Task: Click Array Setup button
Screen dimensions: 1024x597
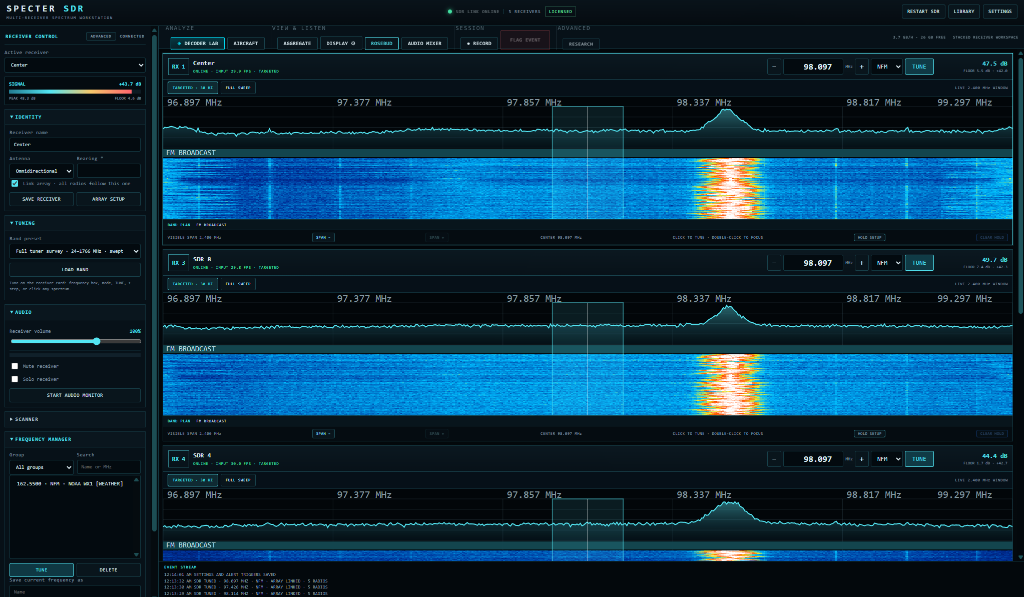Action: [x=108, y=199]
